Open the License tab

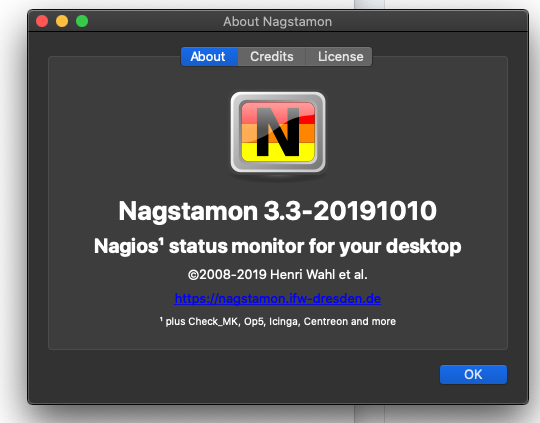339,56
